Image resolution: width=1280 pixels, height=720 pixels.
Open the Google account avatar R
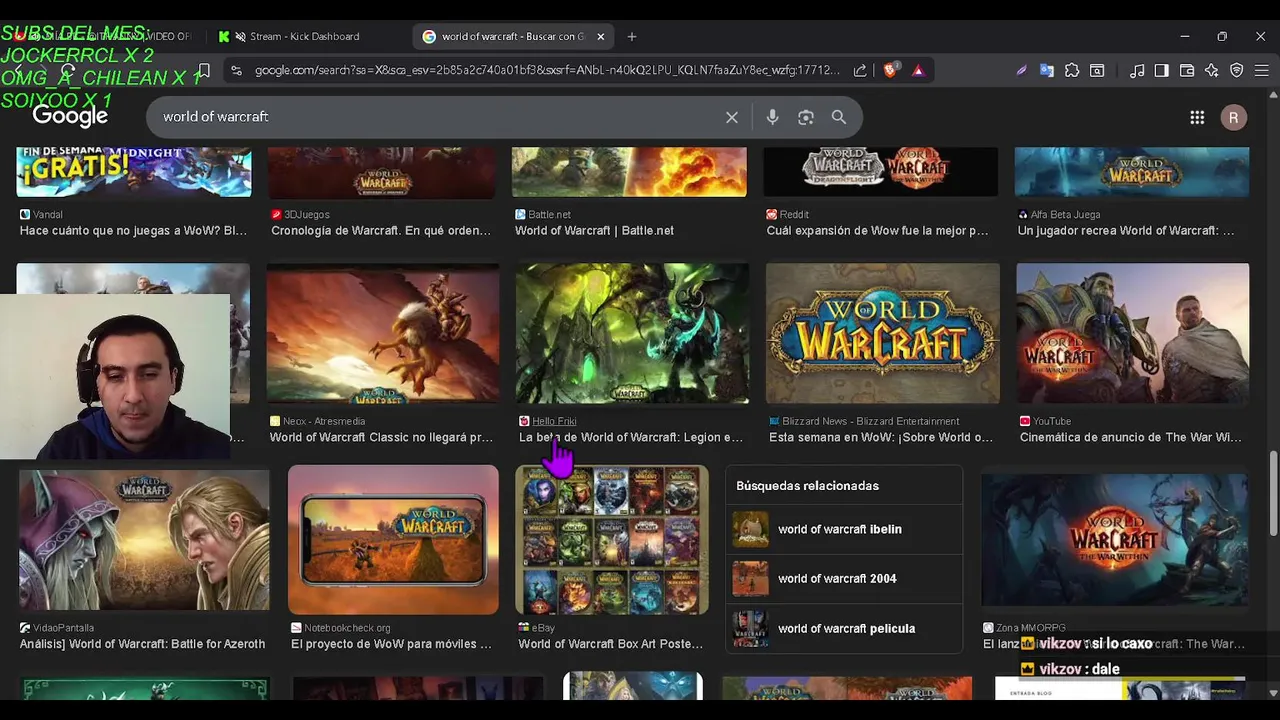[x=1234, y=117]
